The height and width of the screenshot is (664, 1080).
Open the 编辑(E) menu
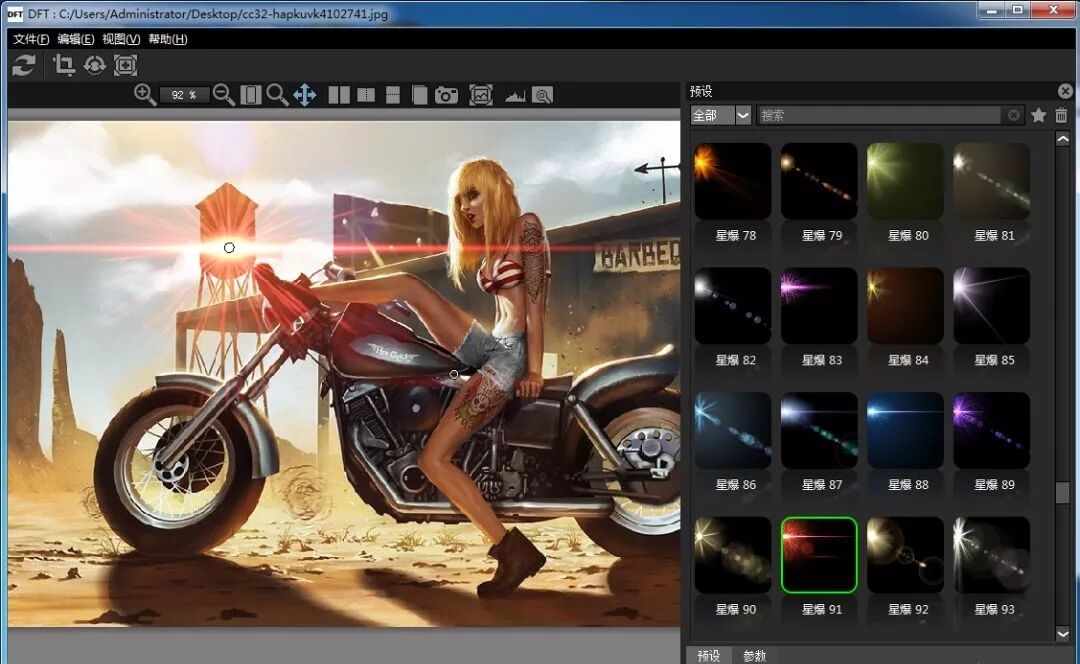click(x=76, y=39)
